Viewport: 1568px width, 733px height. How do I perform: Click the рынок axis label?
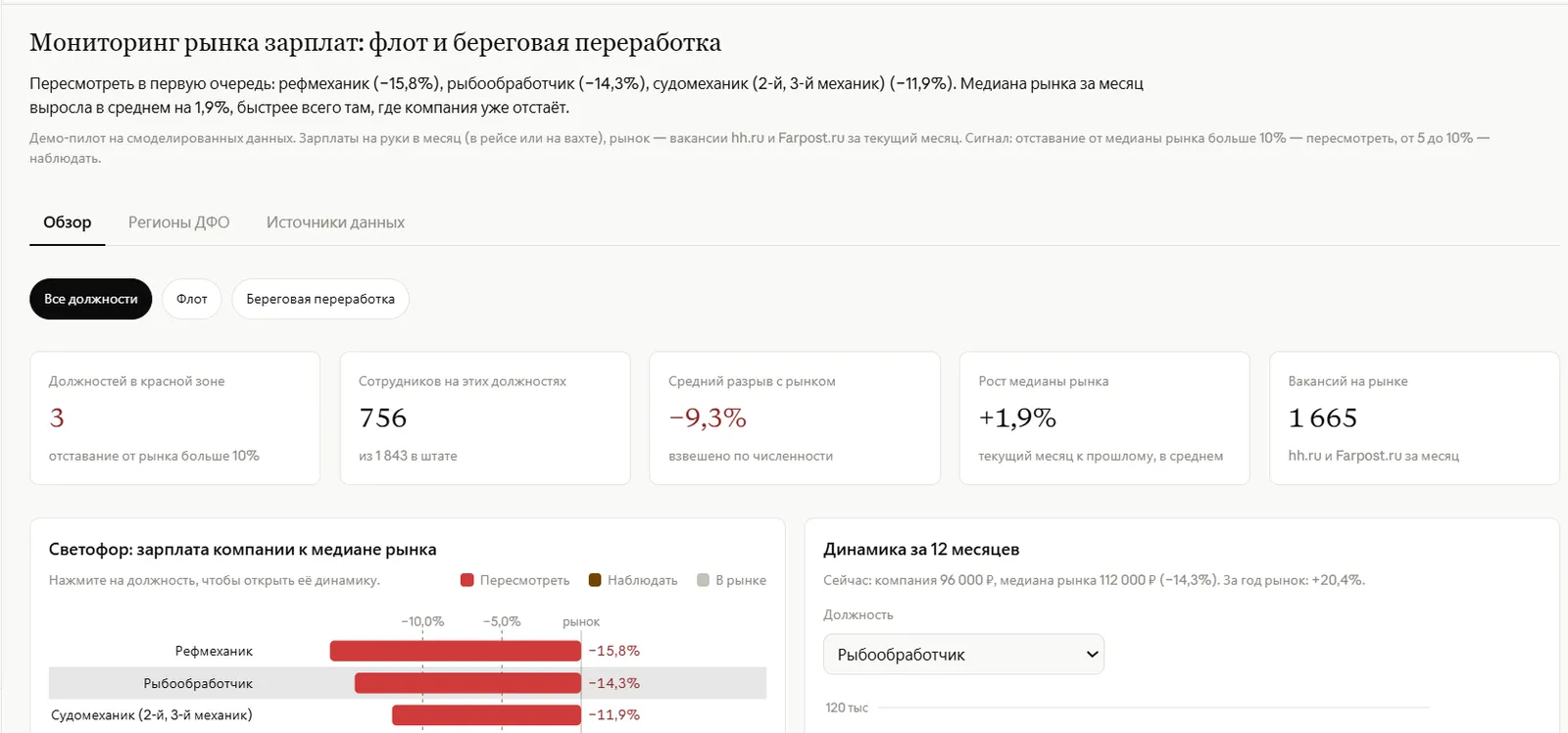[581, 622]
